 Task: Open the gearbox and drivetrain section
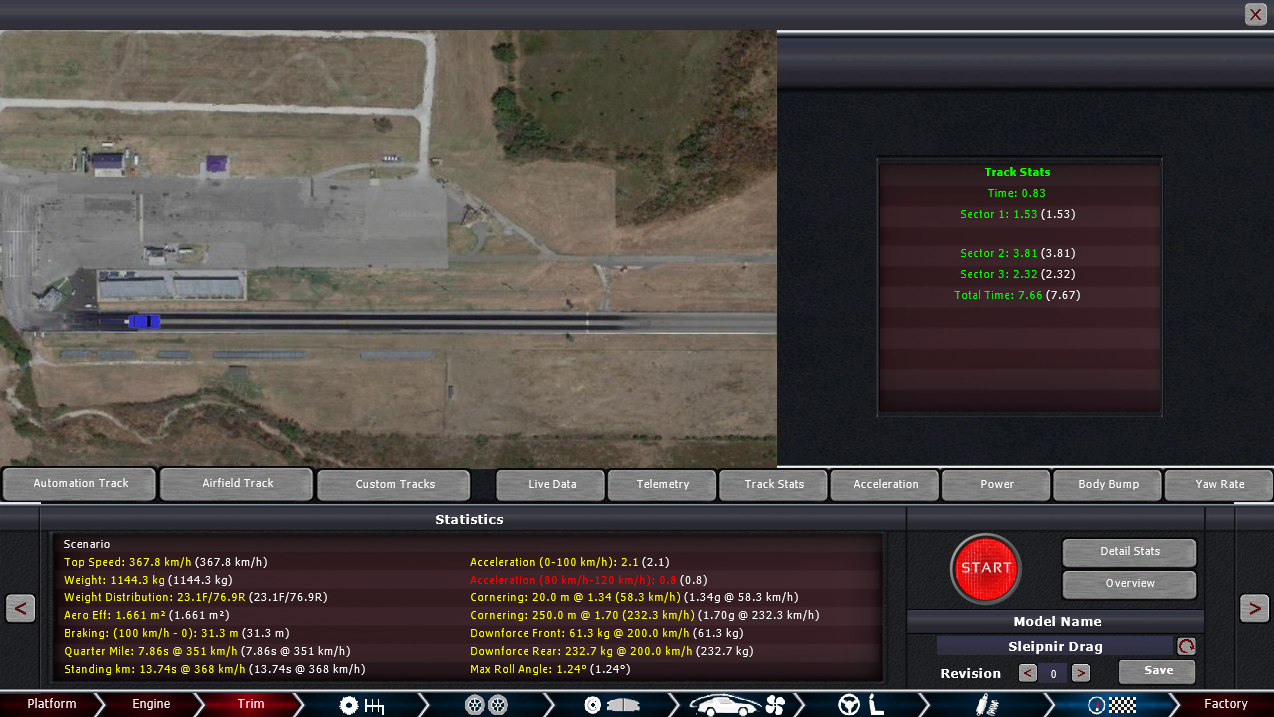click(x=362, y=705)
